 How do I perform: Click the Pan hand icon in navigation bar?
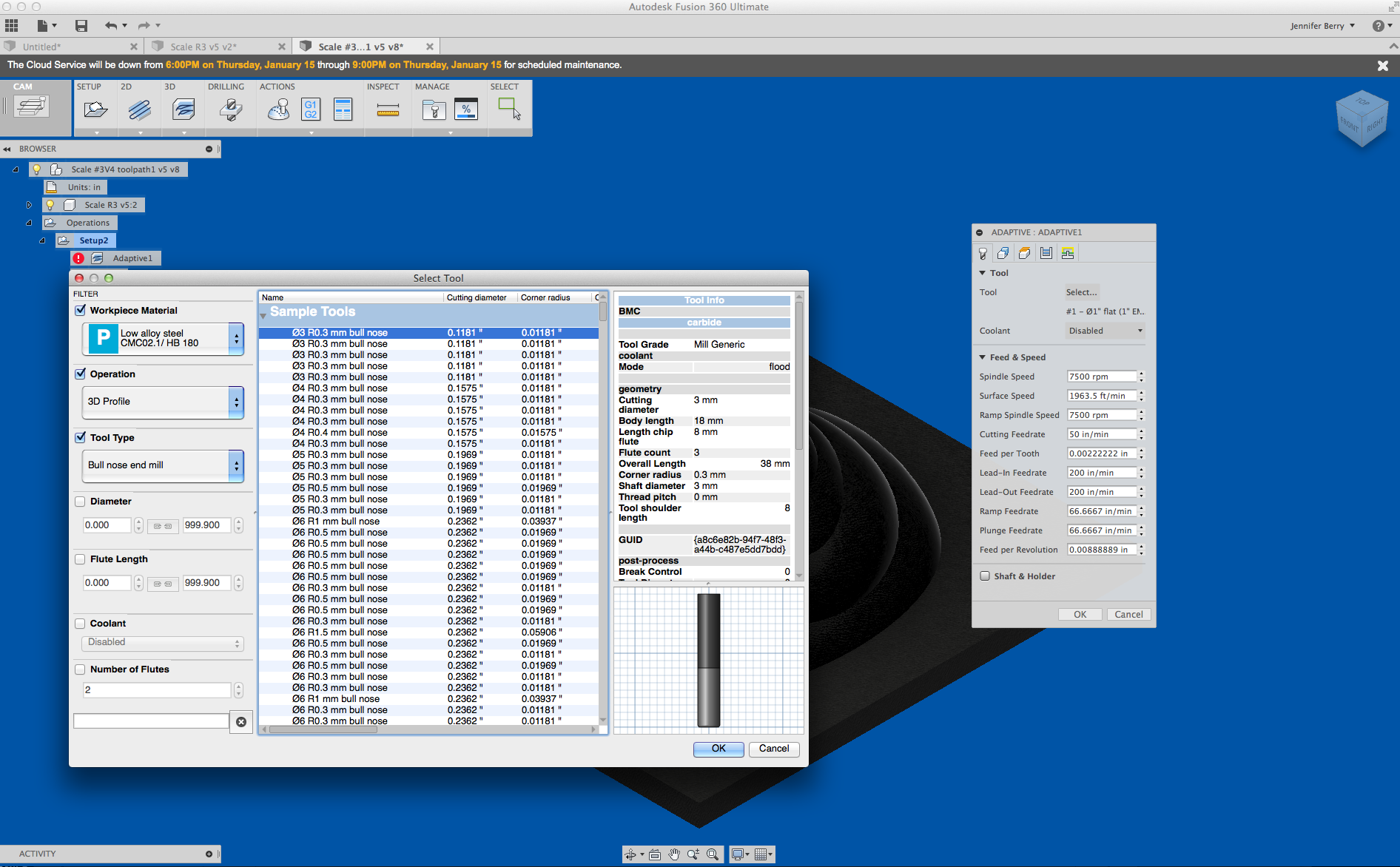click(674, 854)
